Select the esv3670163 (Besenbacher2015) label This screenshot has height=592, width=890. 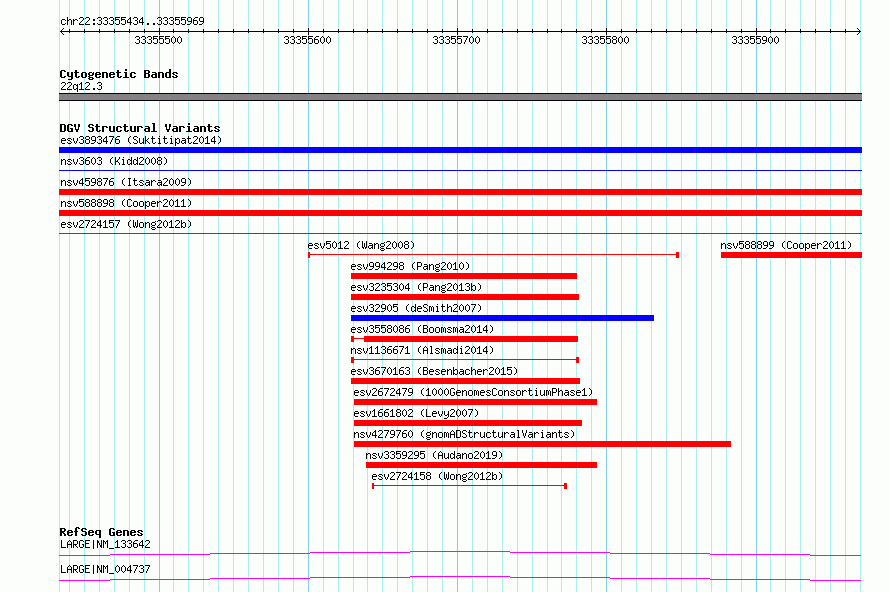(x=434, y=371)
